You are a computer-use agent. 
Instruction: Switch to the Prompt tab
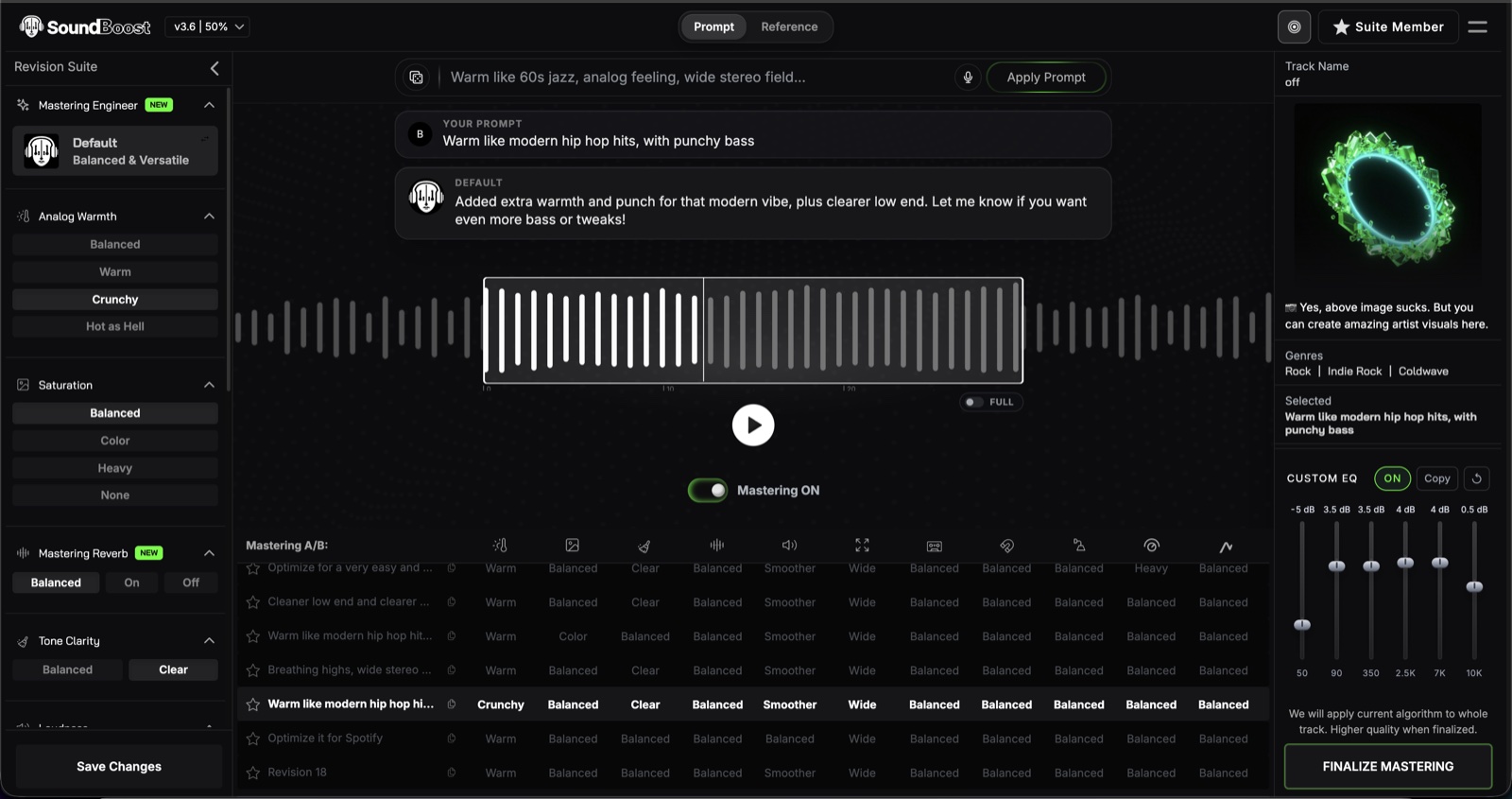713,26
